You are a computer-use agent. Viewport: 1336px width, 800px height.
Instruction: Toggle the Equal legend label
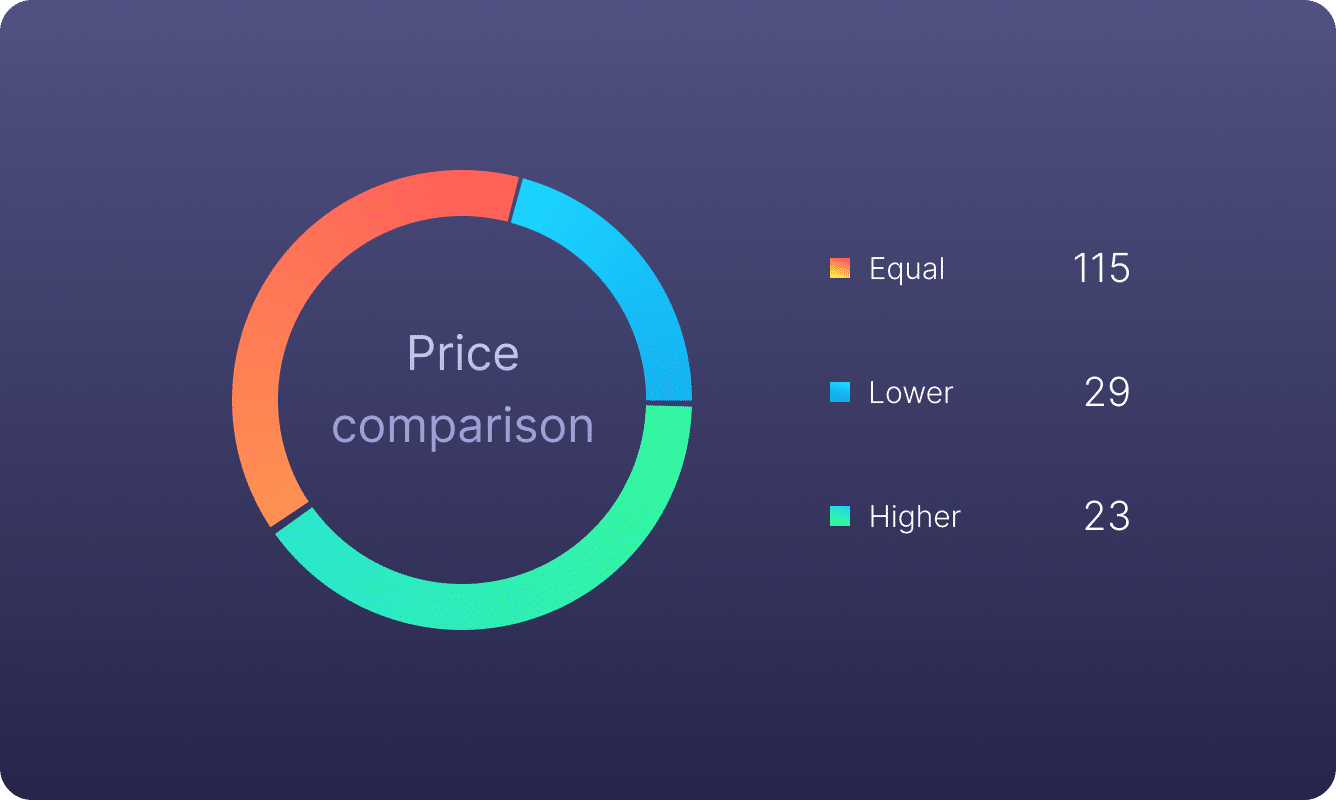[906, 268]
